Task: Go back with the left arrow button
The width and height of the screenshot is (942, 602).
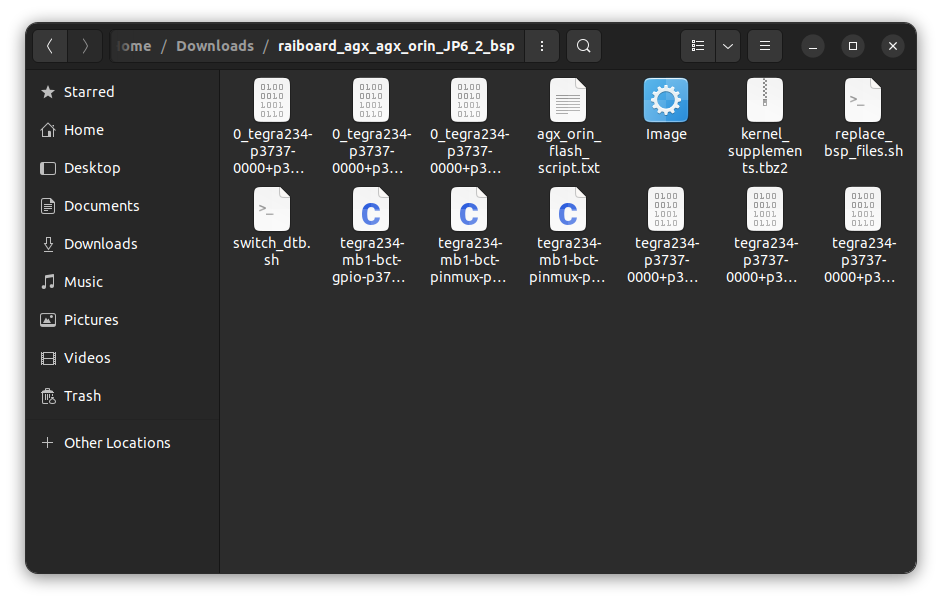Action: [50, 46]
